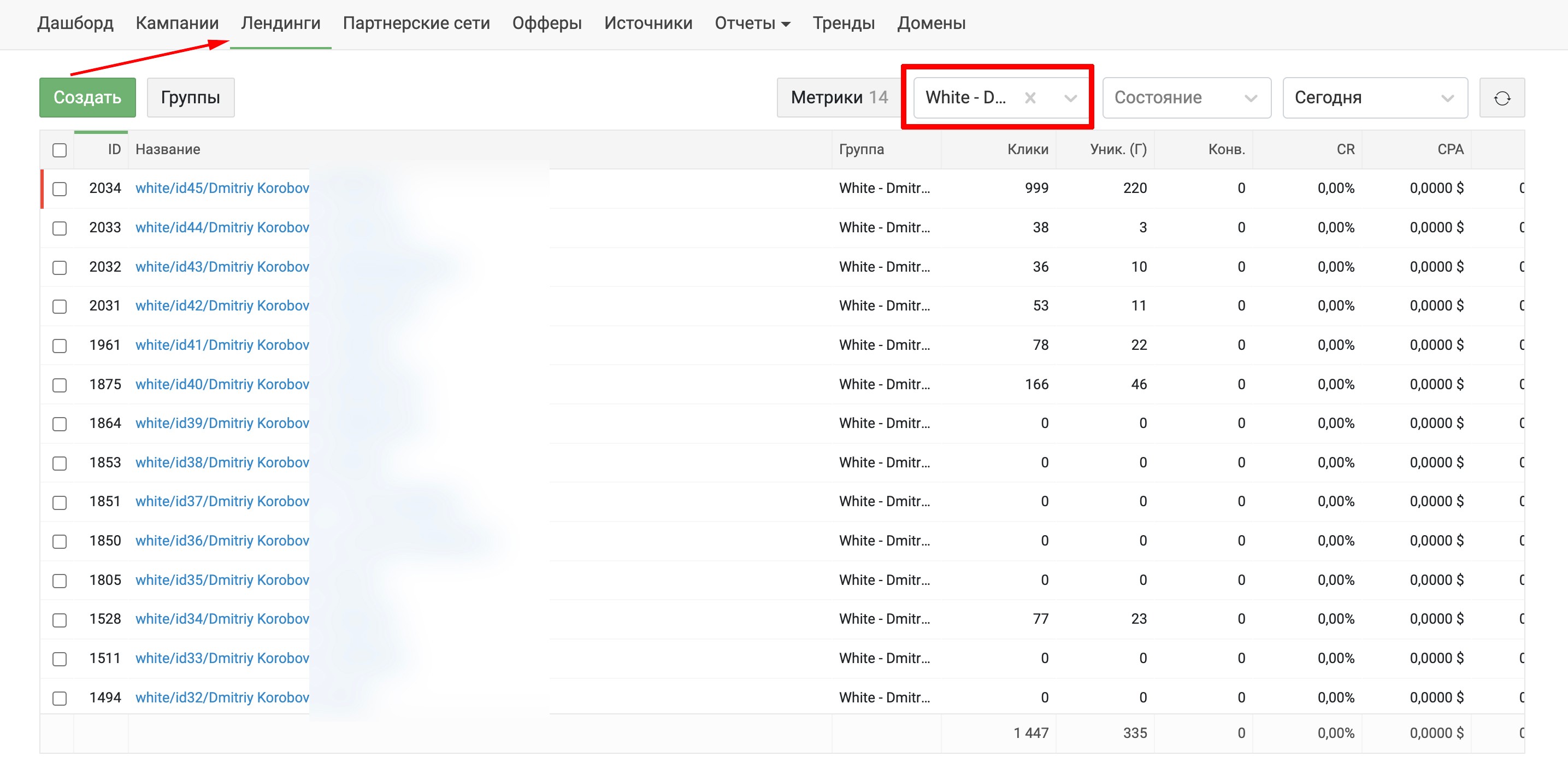Sort by the Конв. column header

click(x=1227, y=149)
